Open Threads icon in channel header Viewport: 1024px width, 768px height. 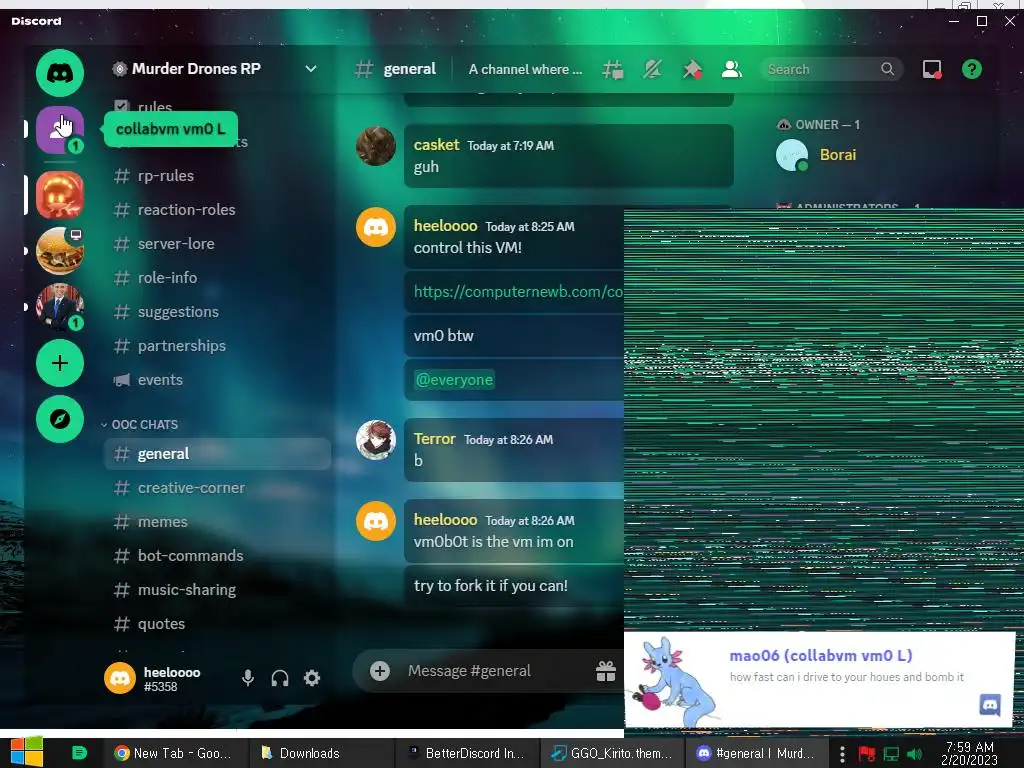(x=613, y=69)
